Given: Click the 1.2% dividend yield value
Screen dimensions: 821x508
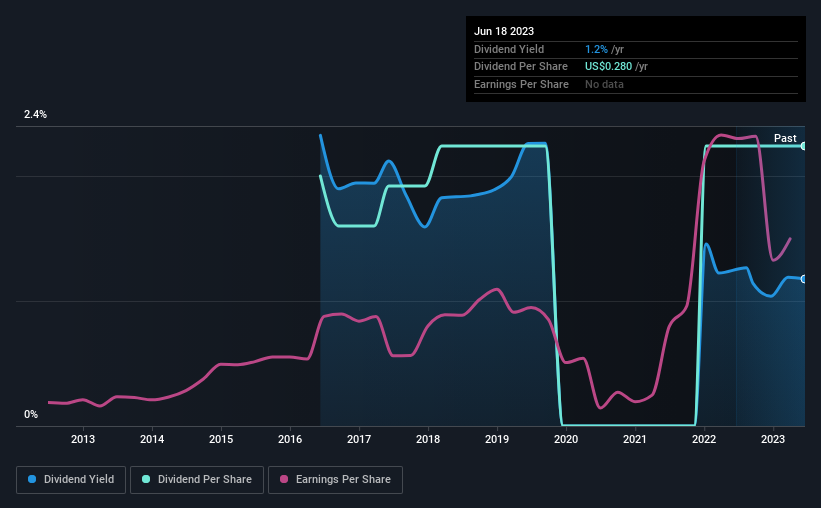Looking at the screenshot, I should click(x=596, y=49).
